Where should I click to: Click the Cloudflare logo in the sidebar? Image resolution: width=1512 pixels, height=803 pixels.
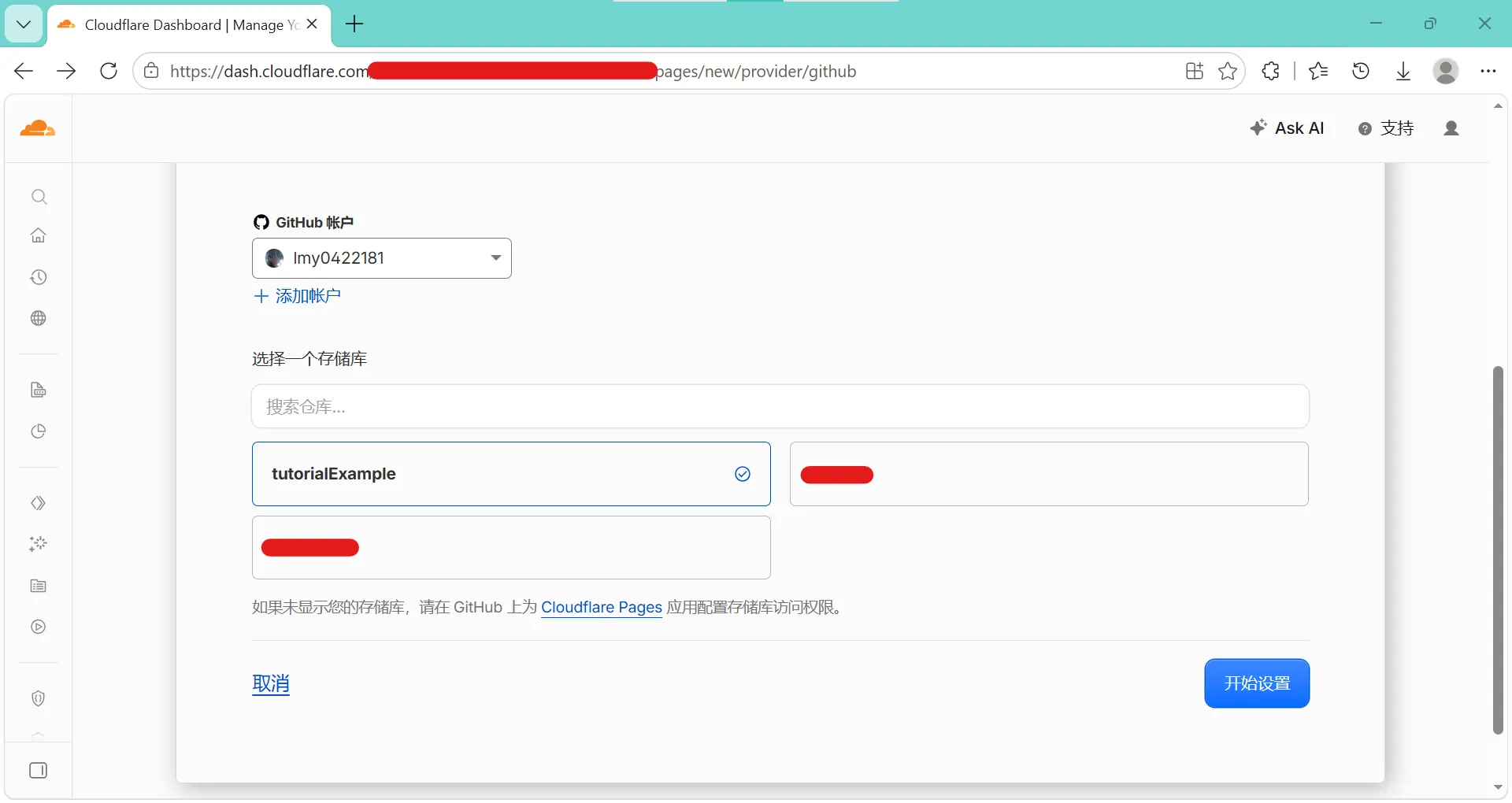click(38, 128)
